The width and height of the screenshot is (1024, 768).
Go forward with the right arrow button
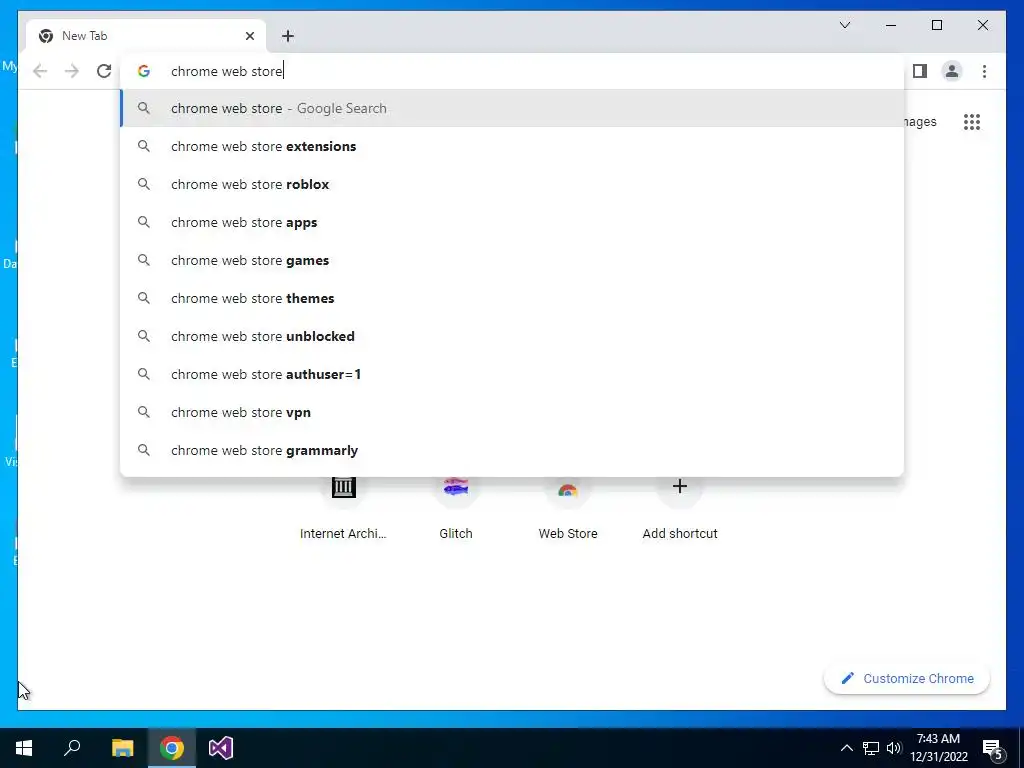click(72, 71)
